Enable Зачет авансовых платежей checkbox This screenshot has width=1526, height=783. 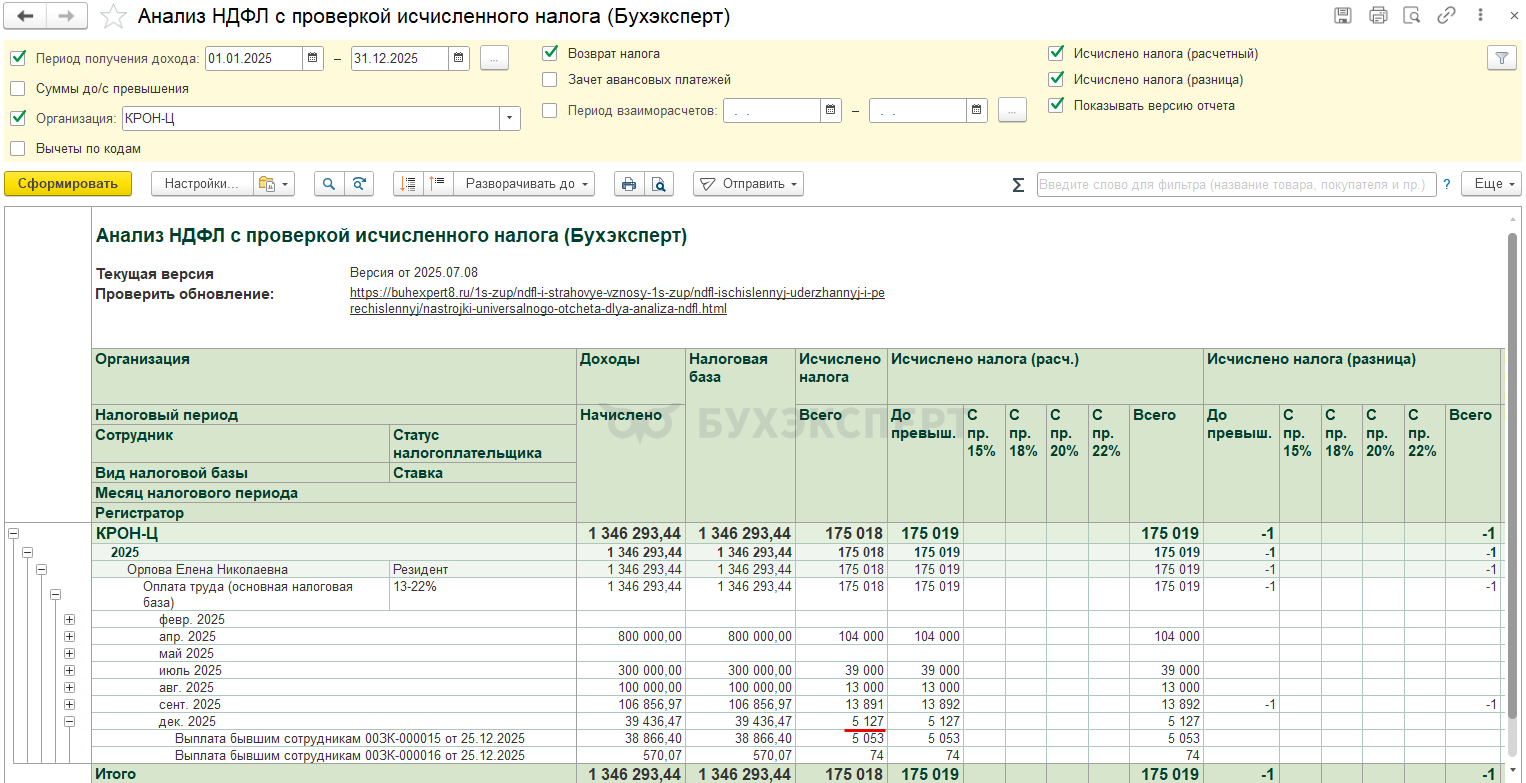click(x=550, y=79)
